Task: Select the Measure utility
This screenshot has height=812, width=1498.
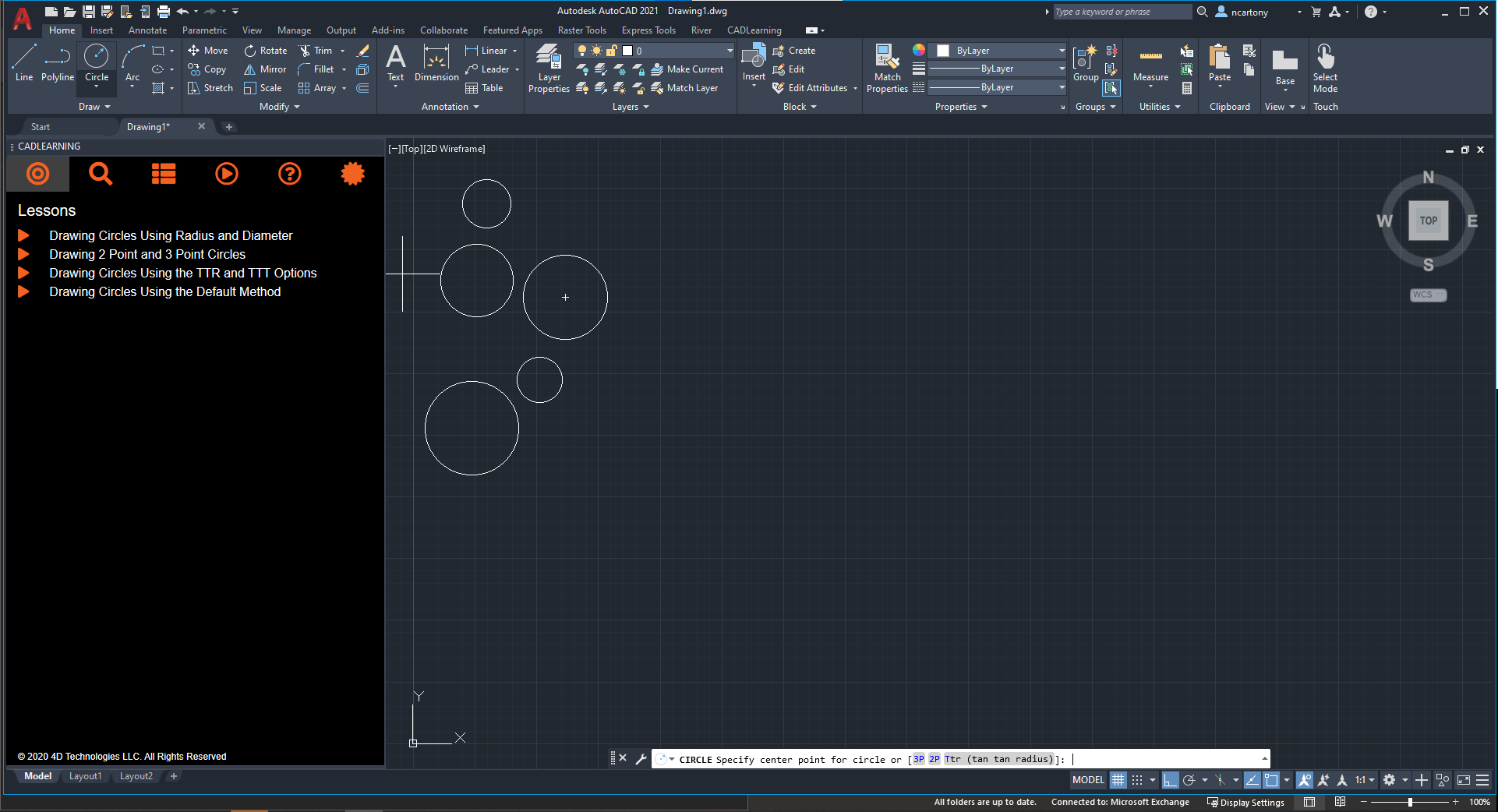Action: click(x=1150, y=64)
